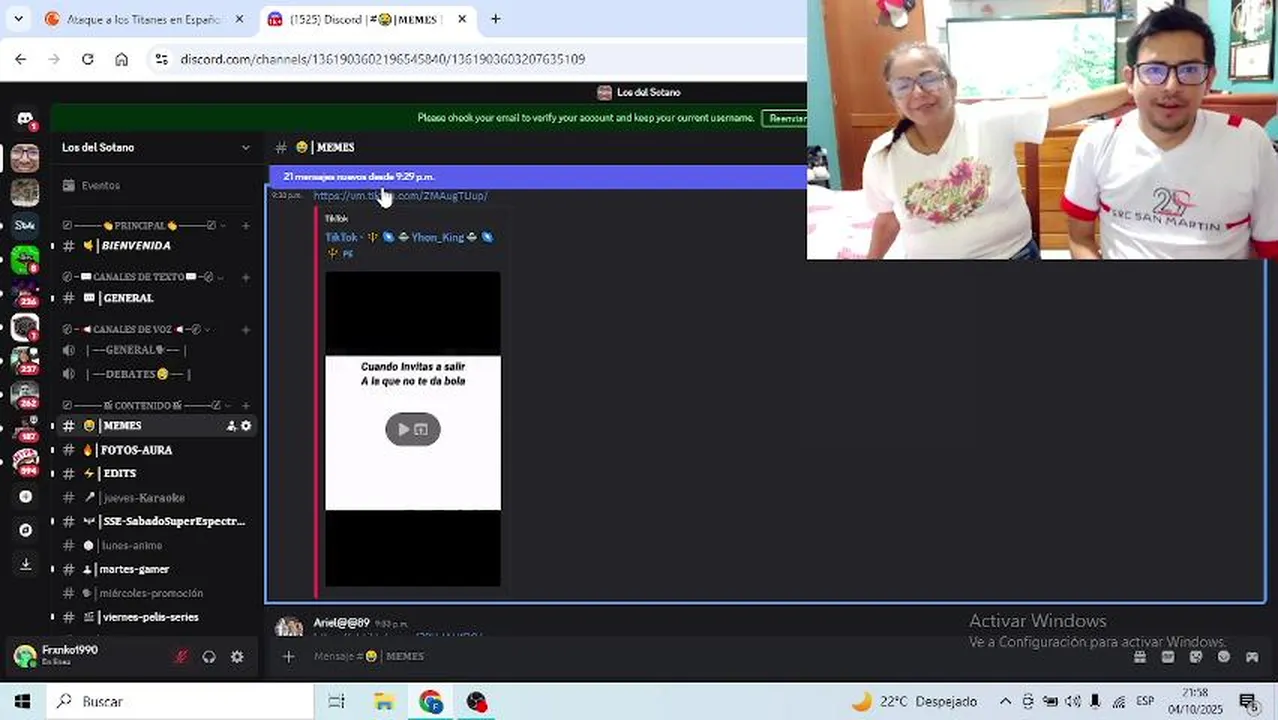
Task: Click Ariel@@89 username in chat
Action: tap(341, 623)
